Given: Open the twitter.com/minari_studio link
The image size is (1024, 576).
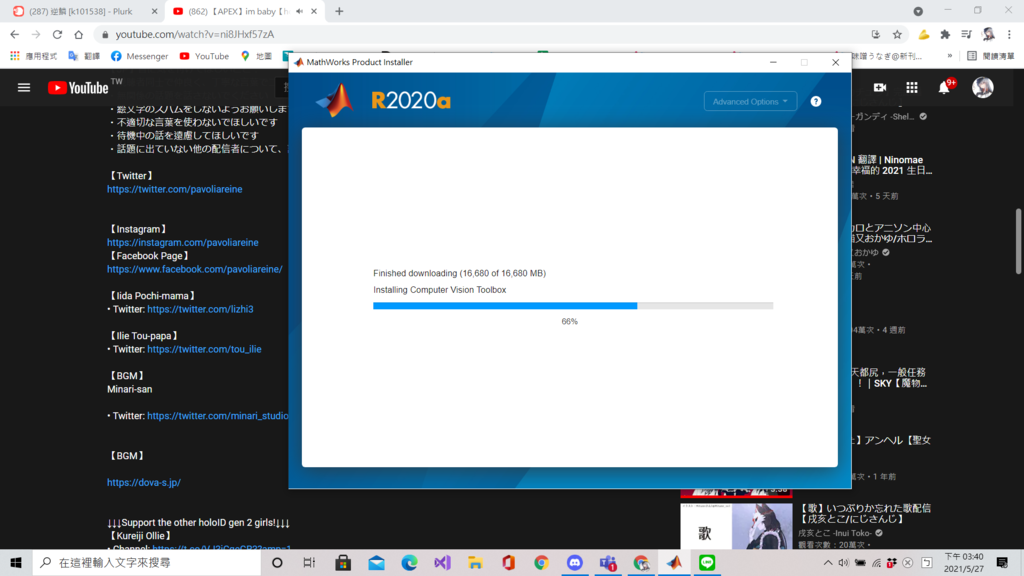Looking at the screenshot, I should [x=217, y=415].
